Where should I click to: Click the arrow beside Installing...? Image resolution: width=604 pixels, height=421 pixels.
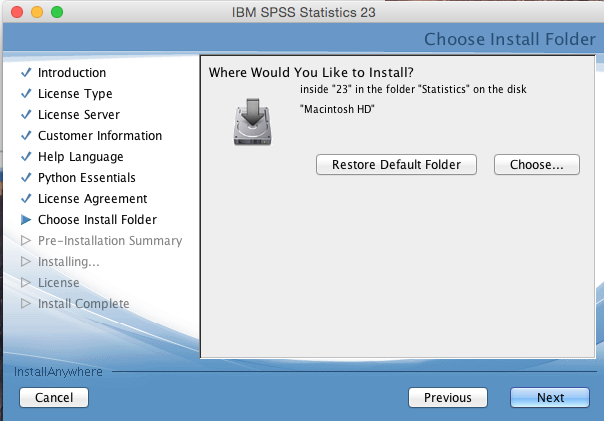coord(26,262)
